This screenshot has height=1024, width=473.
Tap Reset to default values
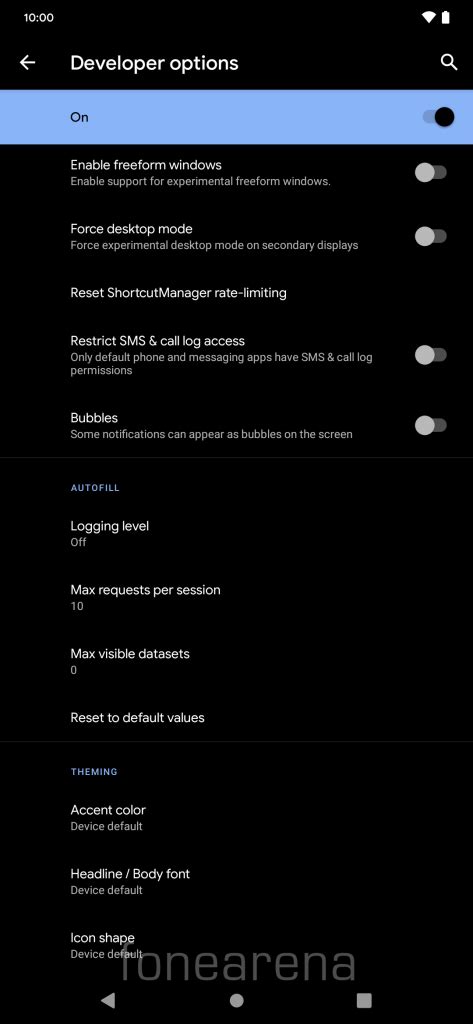(x=236, y=717)
